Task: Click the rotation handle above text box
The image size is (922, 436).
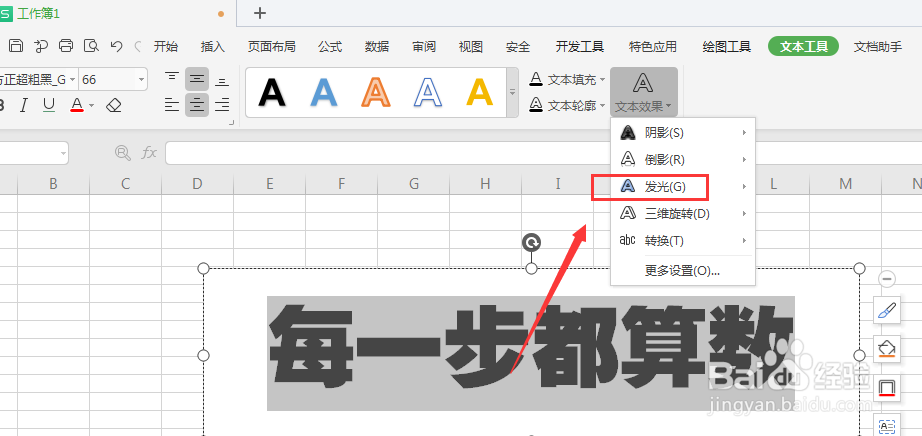Action: pyautogui.click(x=531, y=242)
